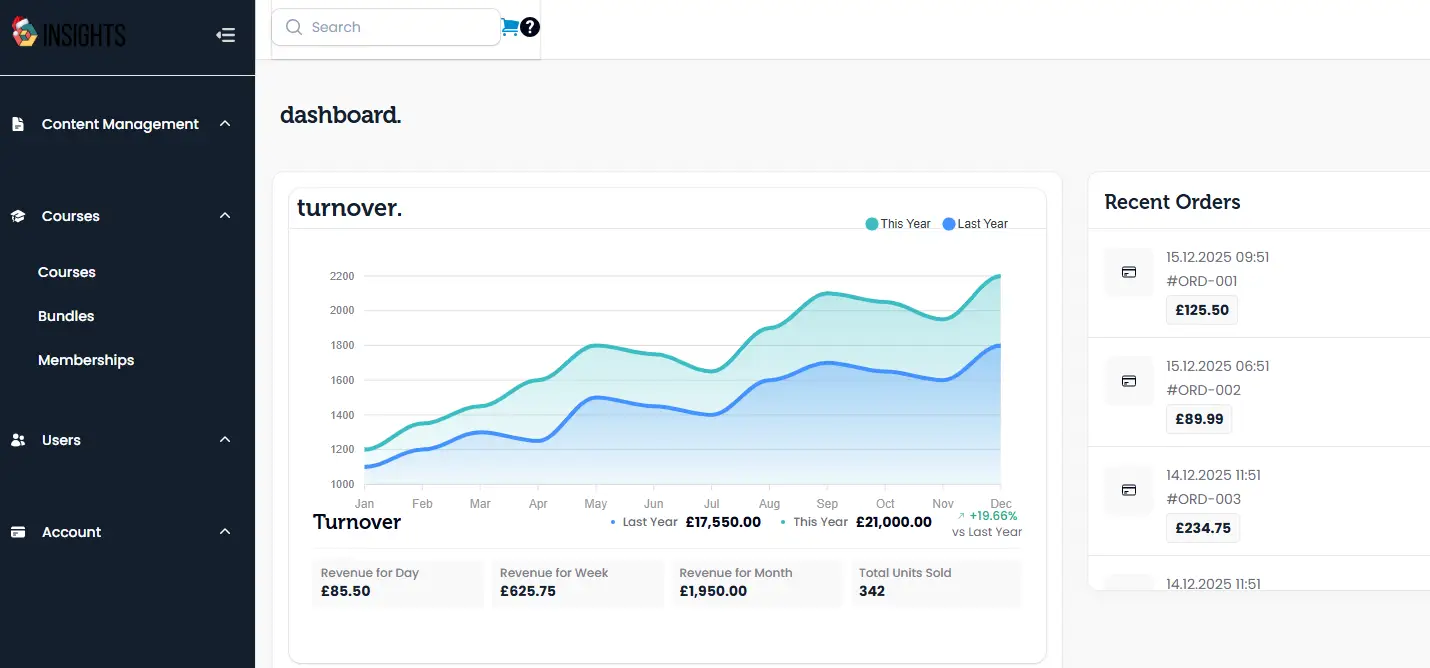
Task: Collapse the sidebar with the menu icon
Action: 226,35
